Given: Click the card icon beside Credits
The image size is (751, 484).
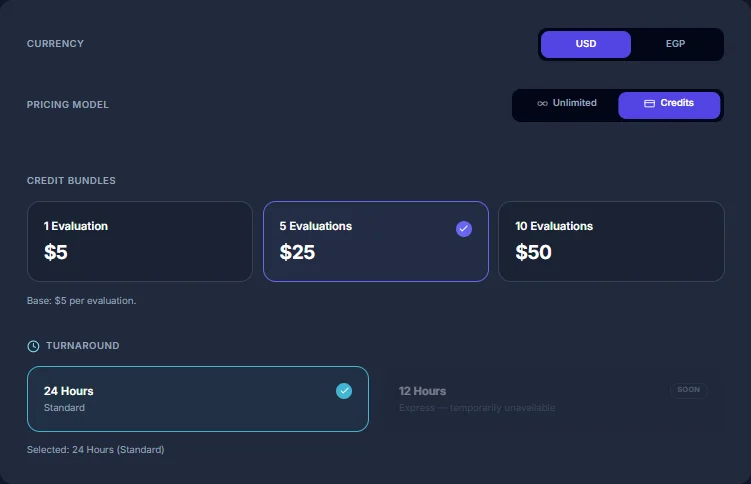Looking at the screenshot, I should pyautogui.click(x=649, y=103).
